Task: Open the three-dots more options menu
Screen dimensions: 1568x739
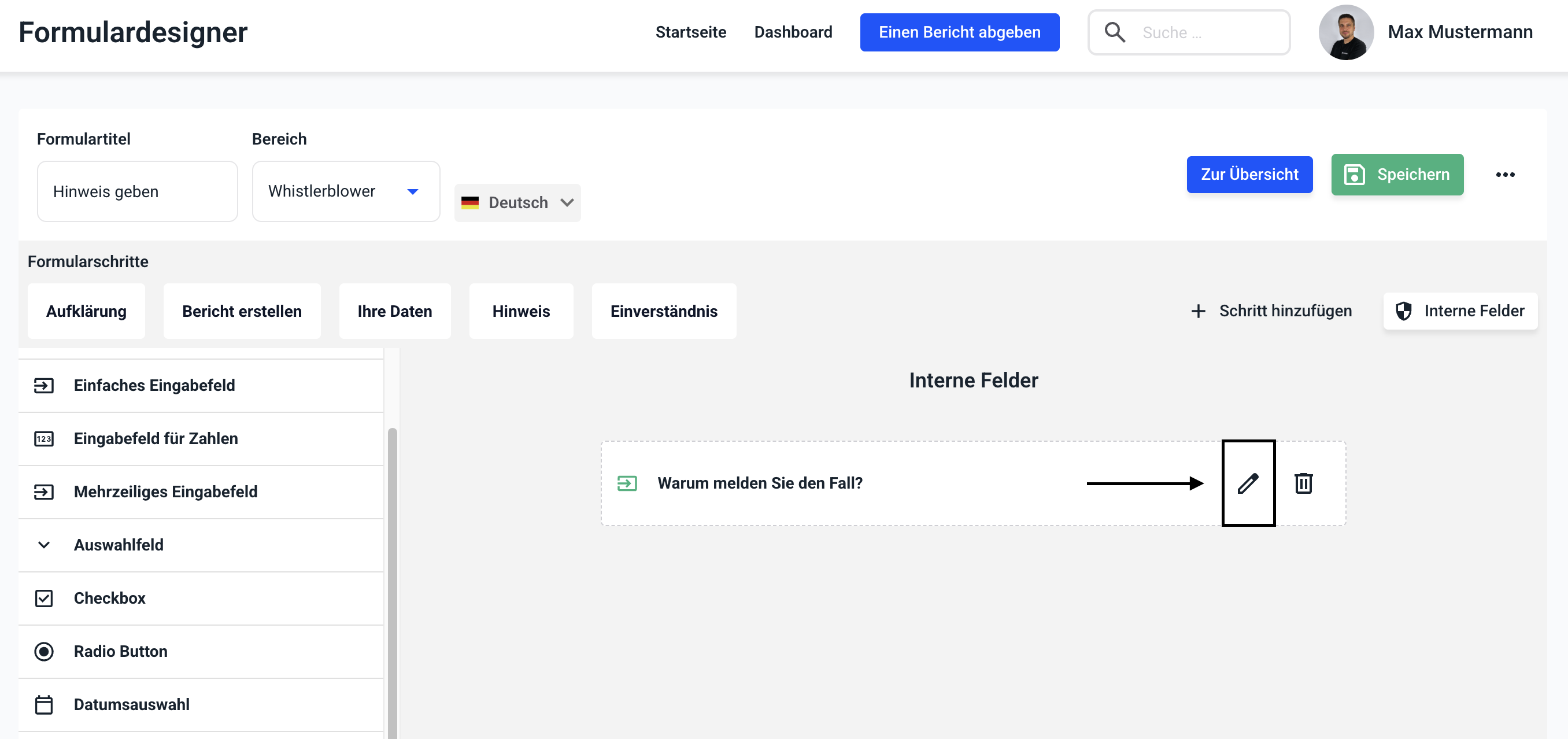Action: tap(1505, 175)
